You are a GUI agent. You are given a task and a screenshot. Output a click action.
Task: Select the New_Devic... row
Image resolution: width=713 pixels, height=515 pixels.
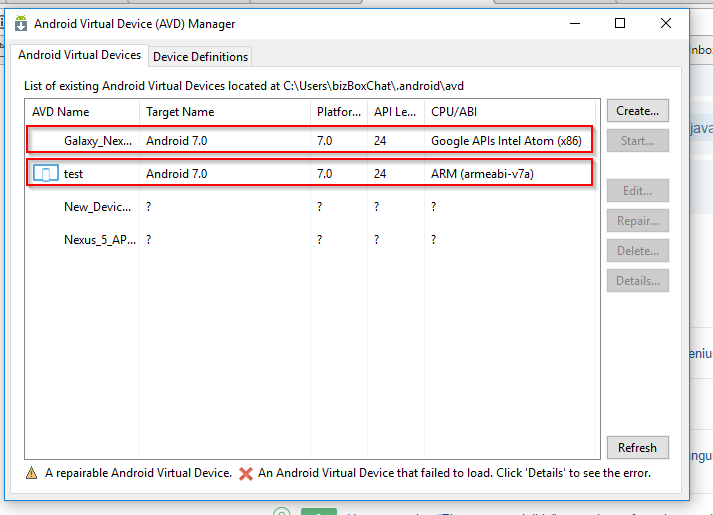click(310, 207)
